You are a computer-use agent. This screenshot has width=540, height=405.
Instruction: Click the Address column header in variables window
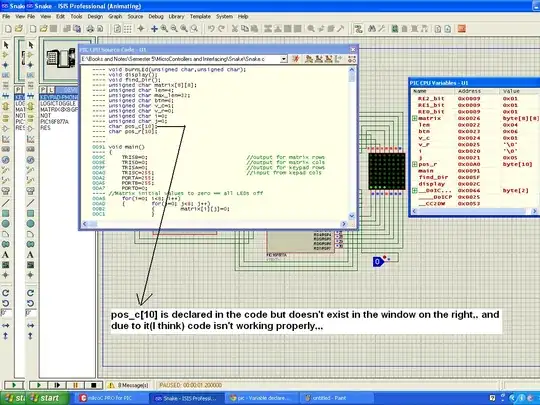click(477, 91)
